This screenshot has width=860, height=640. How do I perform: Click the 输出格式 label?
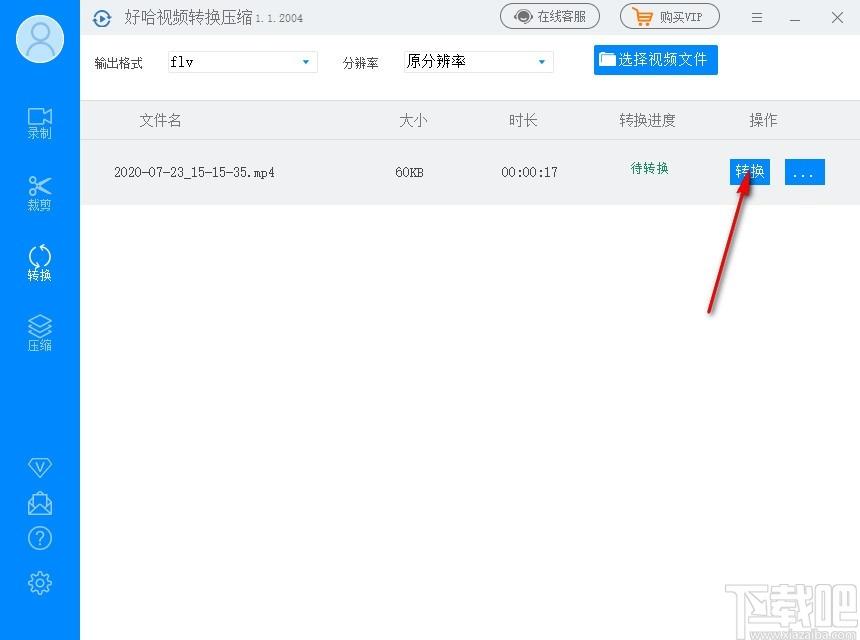(118, 63)
